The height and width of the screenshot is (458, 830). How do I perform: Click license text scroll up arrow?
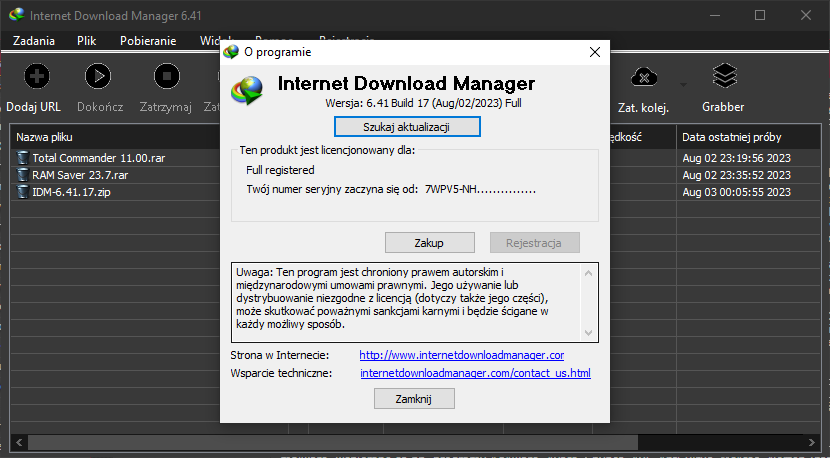[x=588, y=274]
